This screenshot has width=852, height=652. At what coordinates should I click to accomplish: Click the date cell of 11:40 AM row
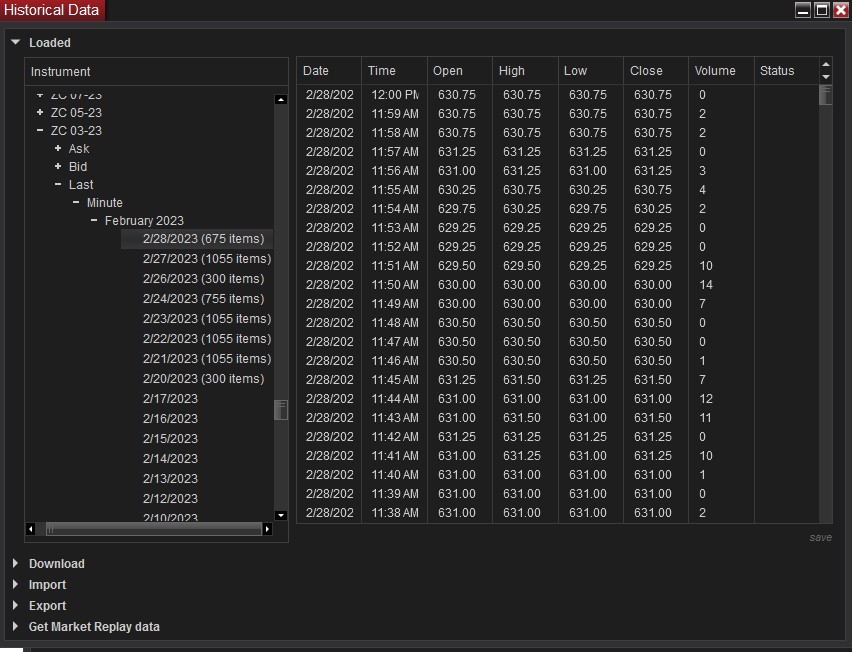point(329,475)
